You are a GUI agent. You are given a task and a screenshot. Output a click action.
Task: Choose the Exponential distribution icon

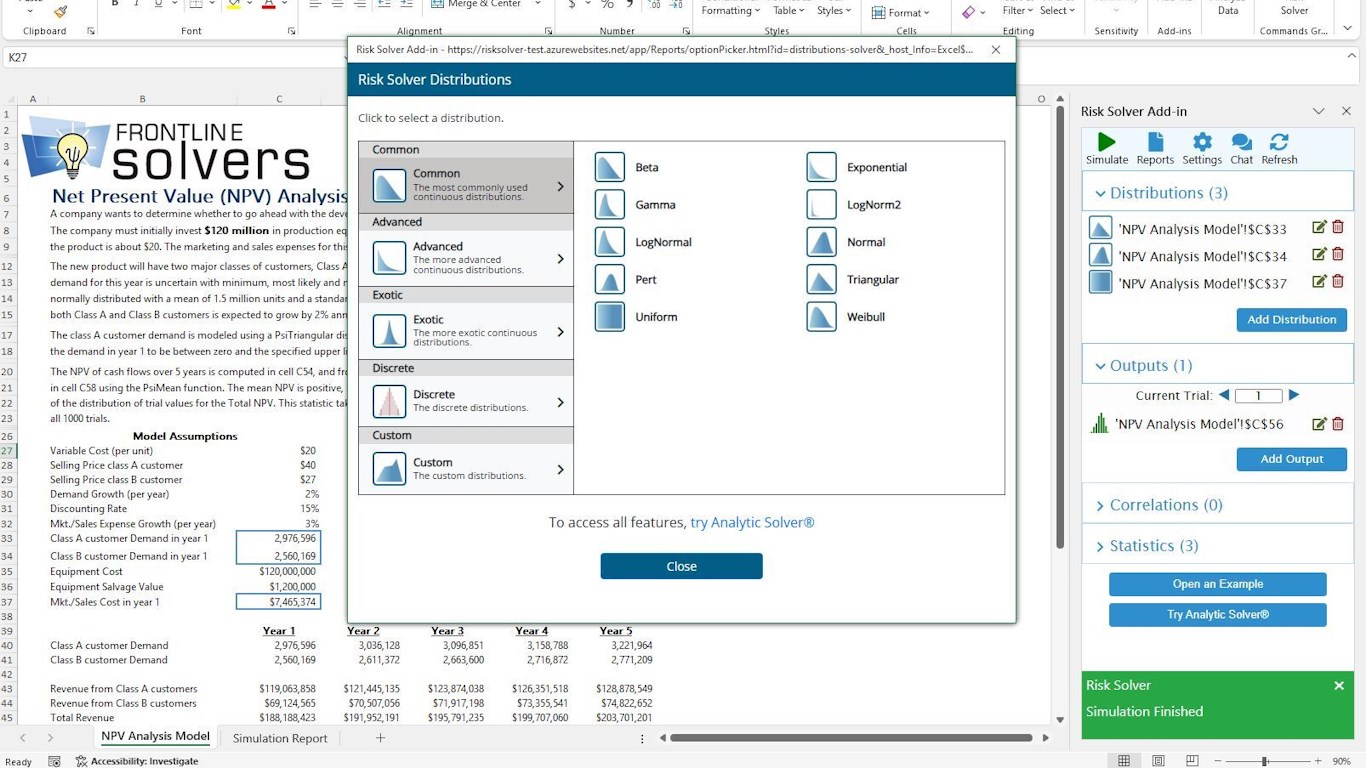(x=821, y=167)
